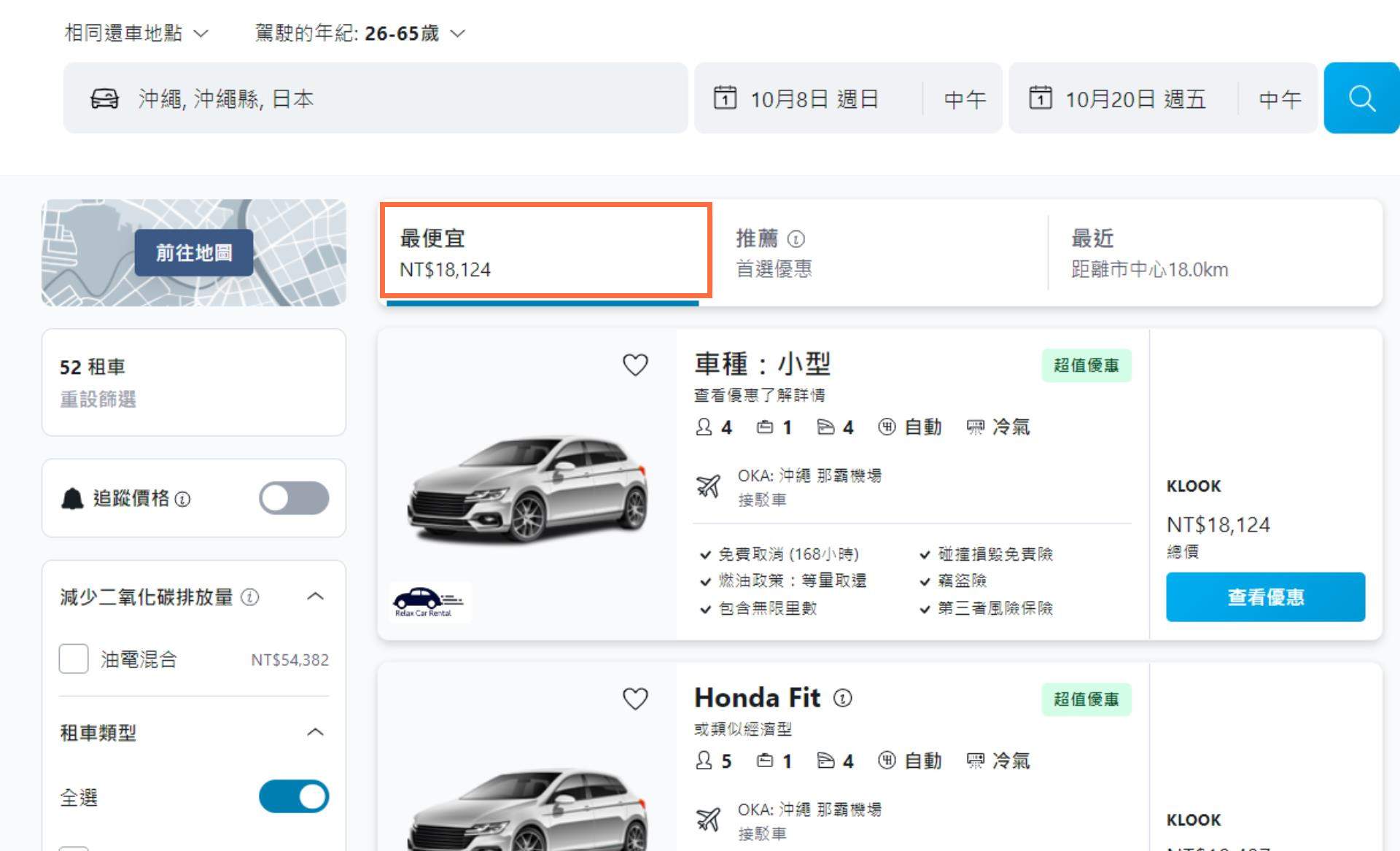Click 包含無限里數 feature text
This screenshot has width=1400, height=851.
pyautogui.click(x=767, y=608)
